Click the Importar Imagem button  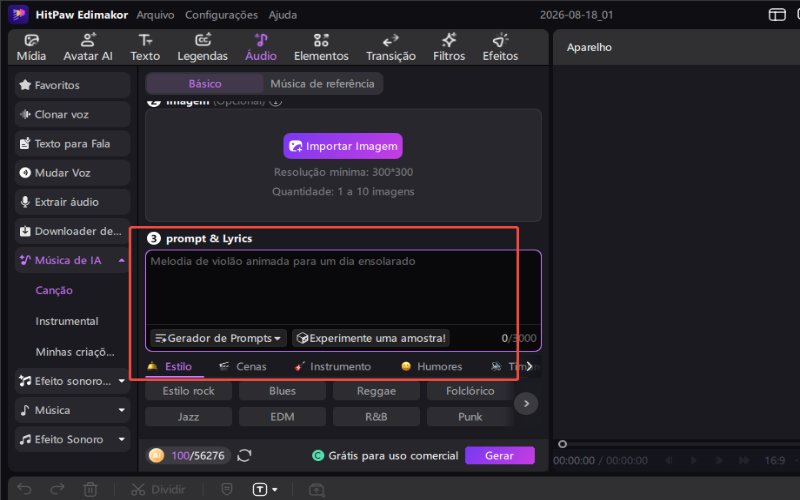343,146
